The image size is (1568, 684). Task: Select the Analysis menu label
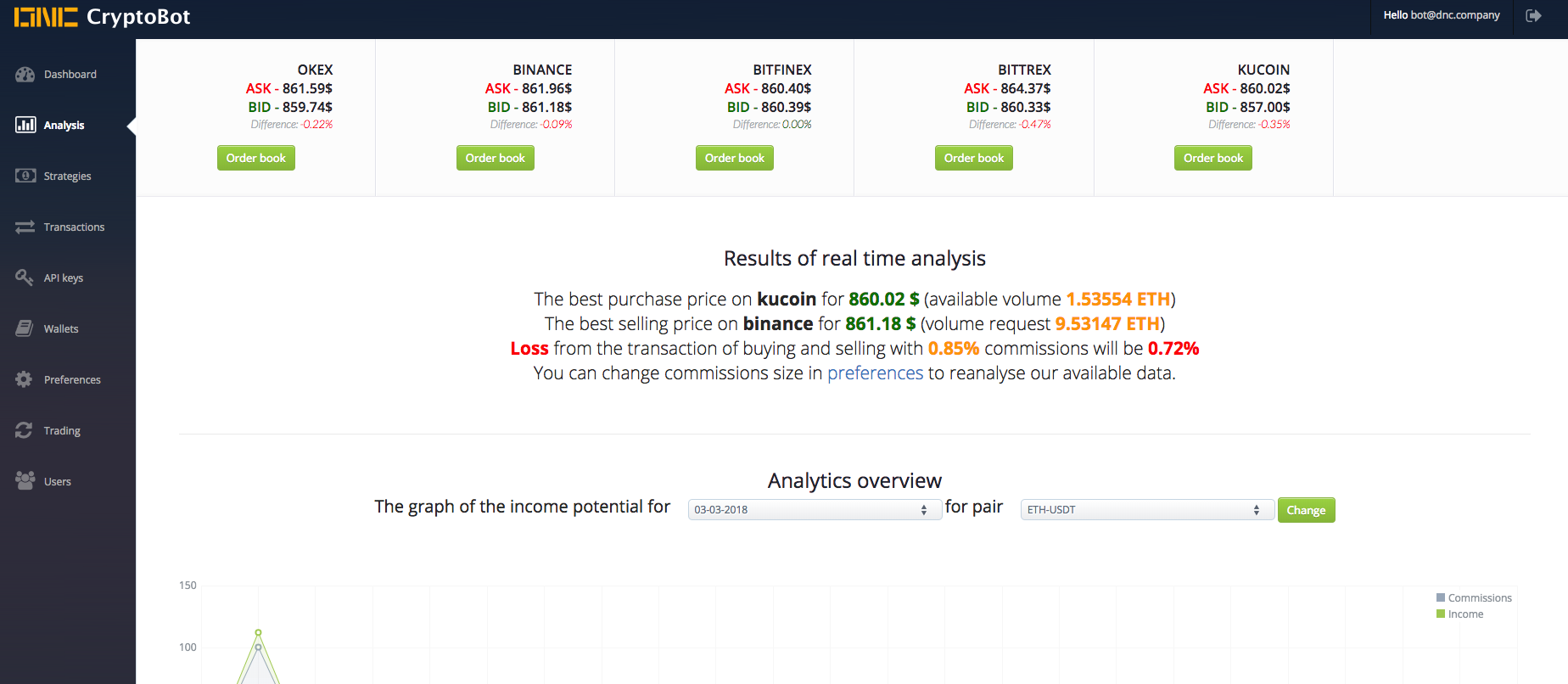[x=64, y=126]
